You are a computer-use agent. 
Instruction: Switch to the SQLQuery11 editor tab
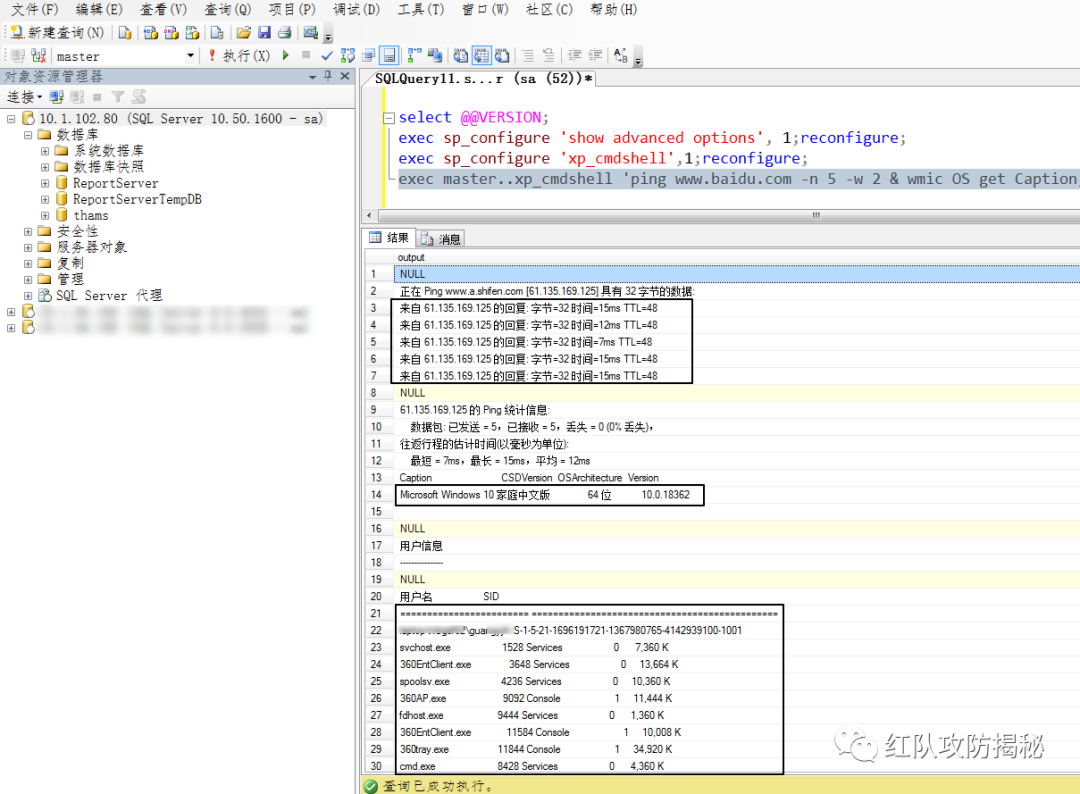click(483, 79)
